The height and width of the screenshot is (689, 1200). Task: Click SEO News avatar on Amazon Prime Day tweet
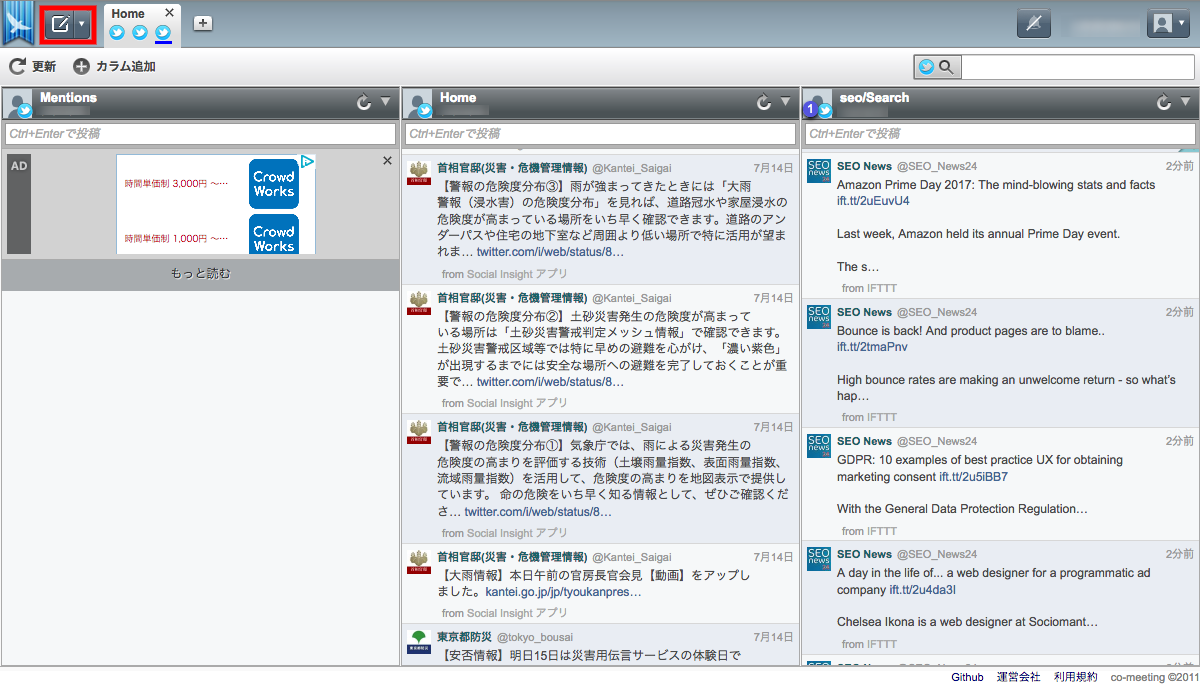tap(819, 172)
